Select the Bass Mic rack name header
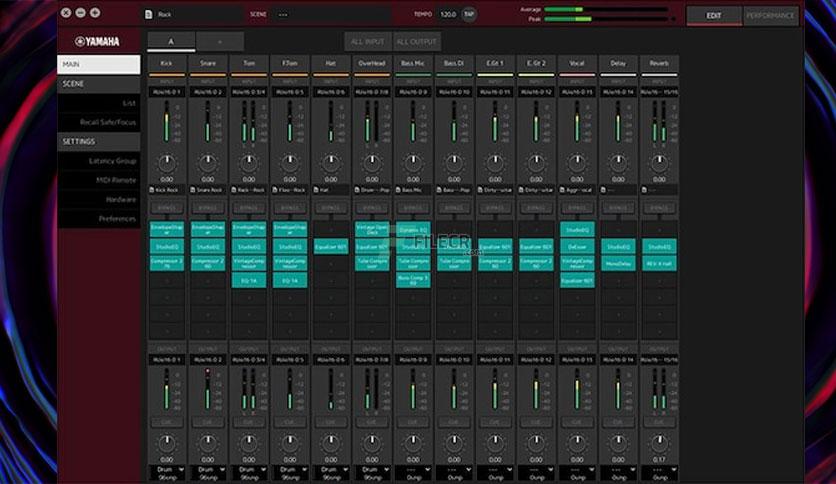 413,63
